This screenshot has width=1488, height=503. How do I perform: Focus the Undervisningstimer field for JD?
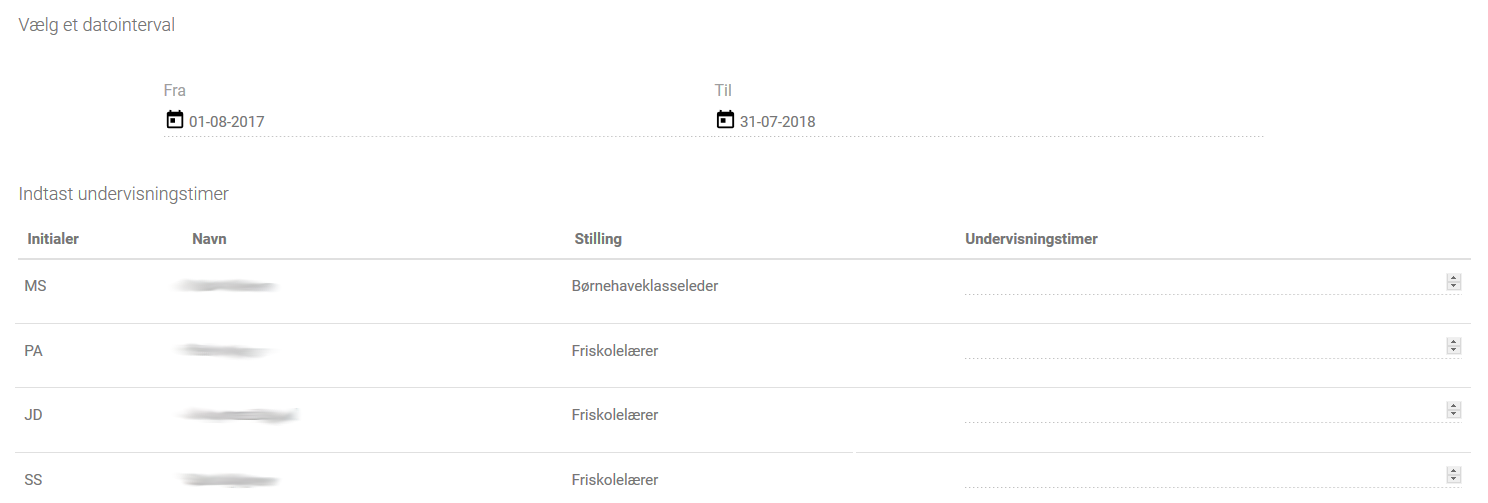[x=1204, y=411]
